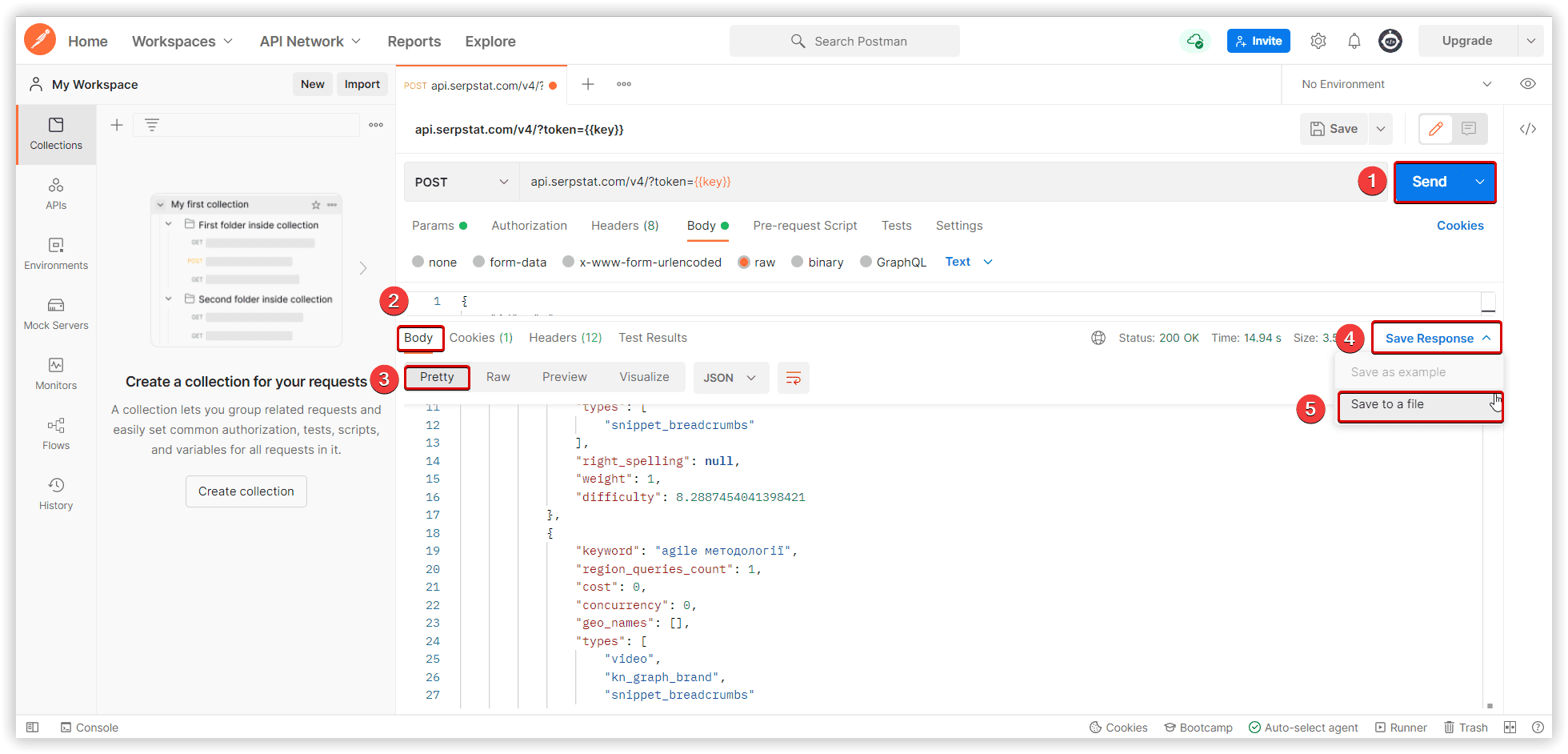Select the raw body type
This screenshot has height=754, width=1568.
(757, 262)
